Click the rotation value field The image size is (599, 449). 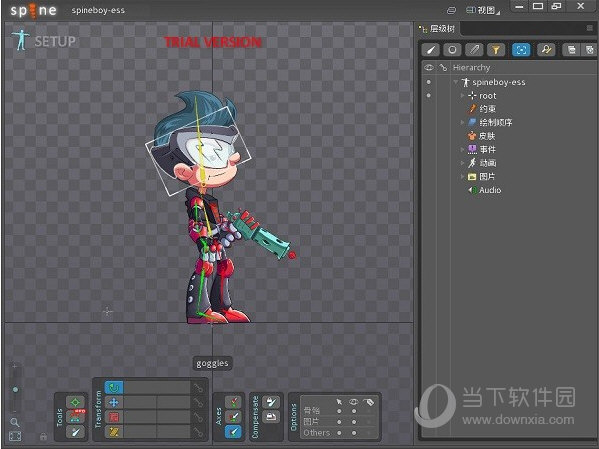click(157, 388)
